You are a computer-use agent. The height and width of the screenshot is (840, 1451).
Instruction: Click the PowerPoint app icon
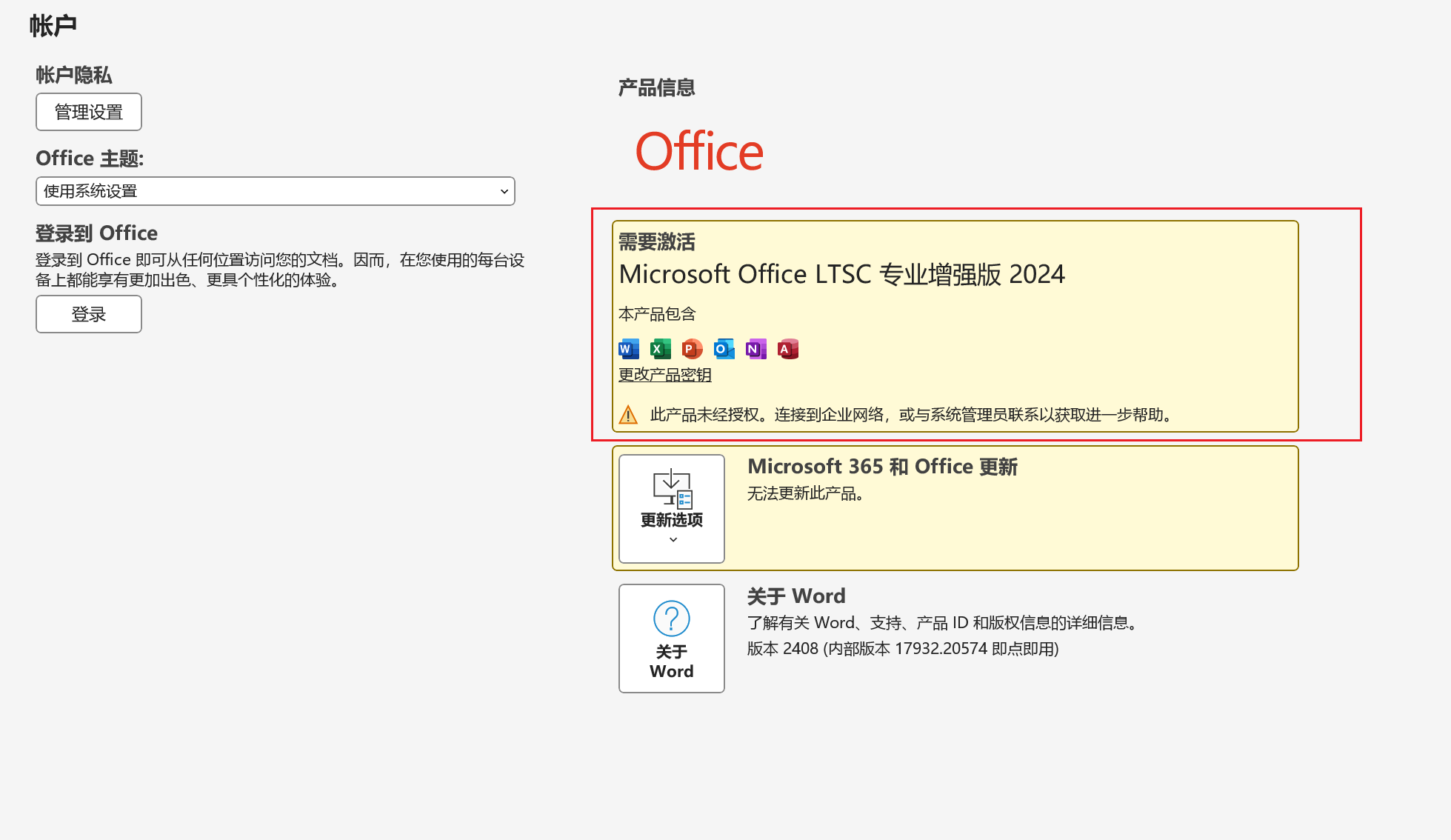[692, 349]
